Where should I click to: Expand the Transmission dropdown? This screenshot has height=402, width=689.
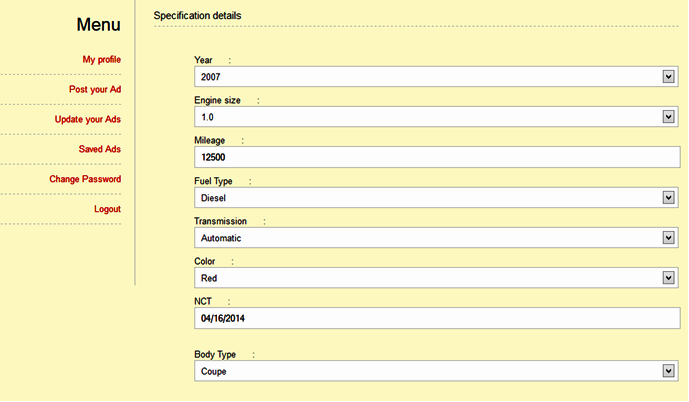tap(430, 238)
